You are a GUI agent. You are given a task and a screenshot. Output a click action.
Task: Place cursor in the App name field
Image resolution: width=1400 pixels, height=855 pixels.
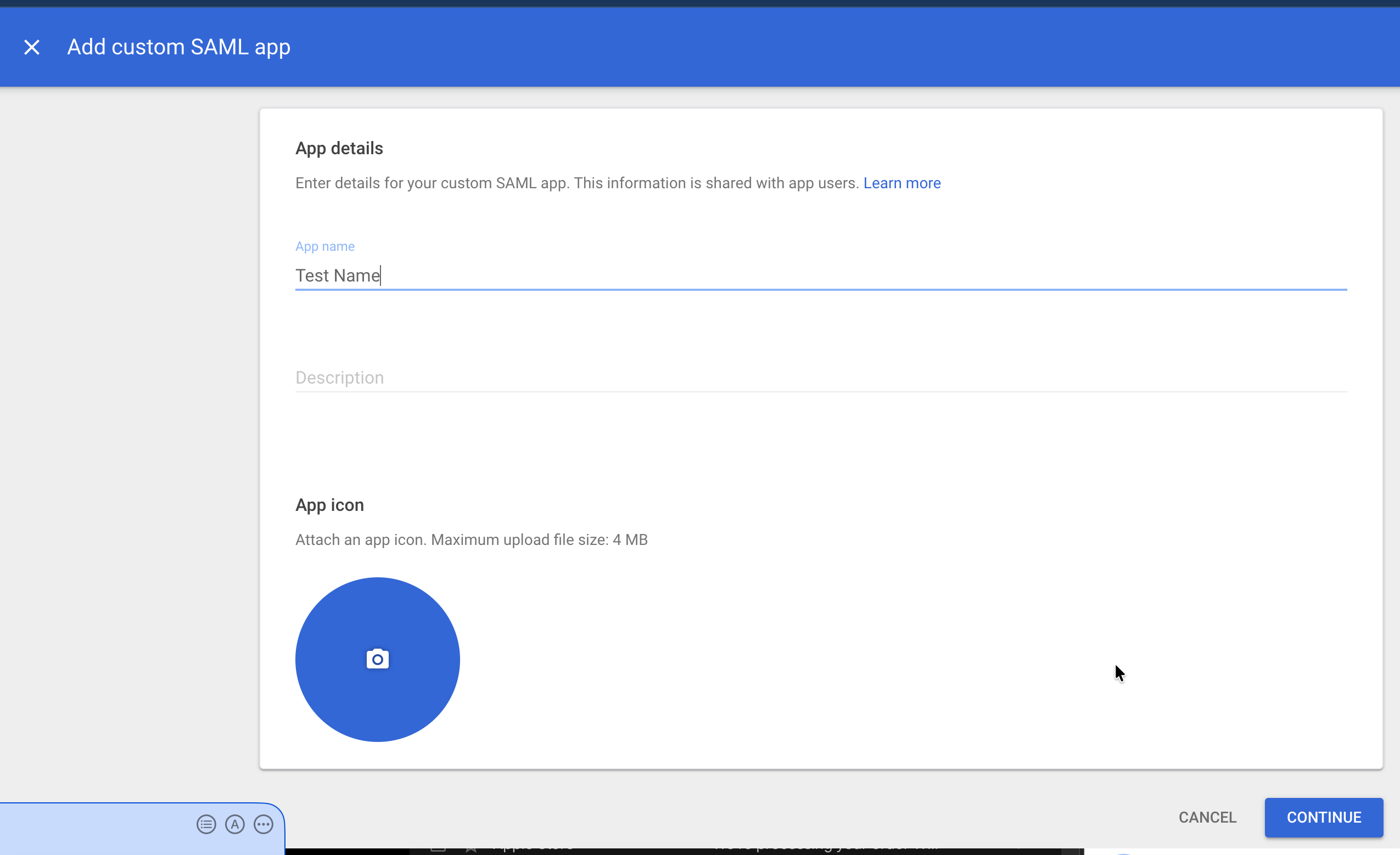click(682, 275)
